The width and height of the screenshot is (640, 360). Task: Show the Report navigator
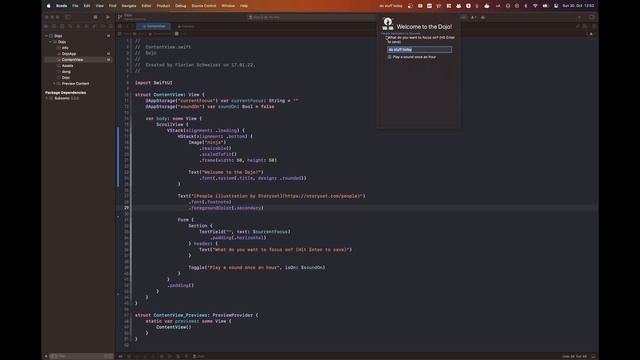(x=110, y=26)
